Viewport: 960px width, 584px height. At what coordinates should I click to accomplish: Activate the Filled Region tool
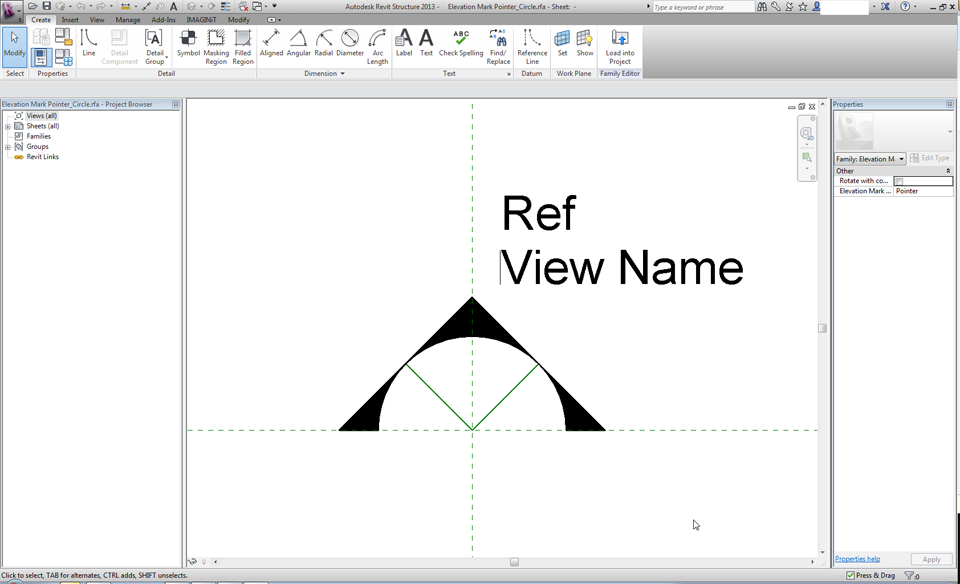(x=243, y=44)
